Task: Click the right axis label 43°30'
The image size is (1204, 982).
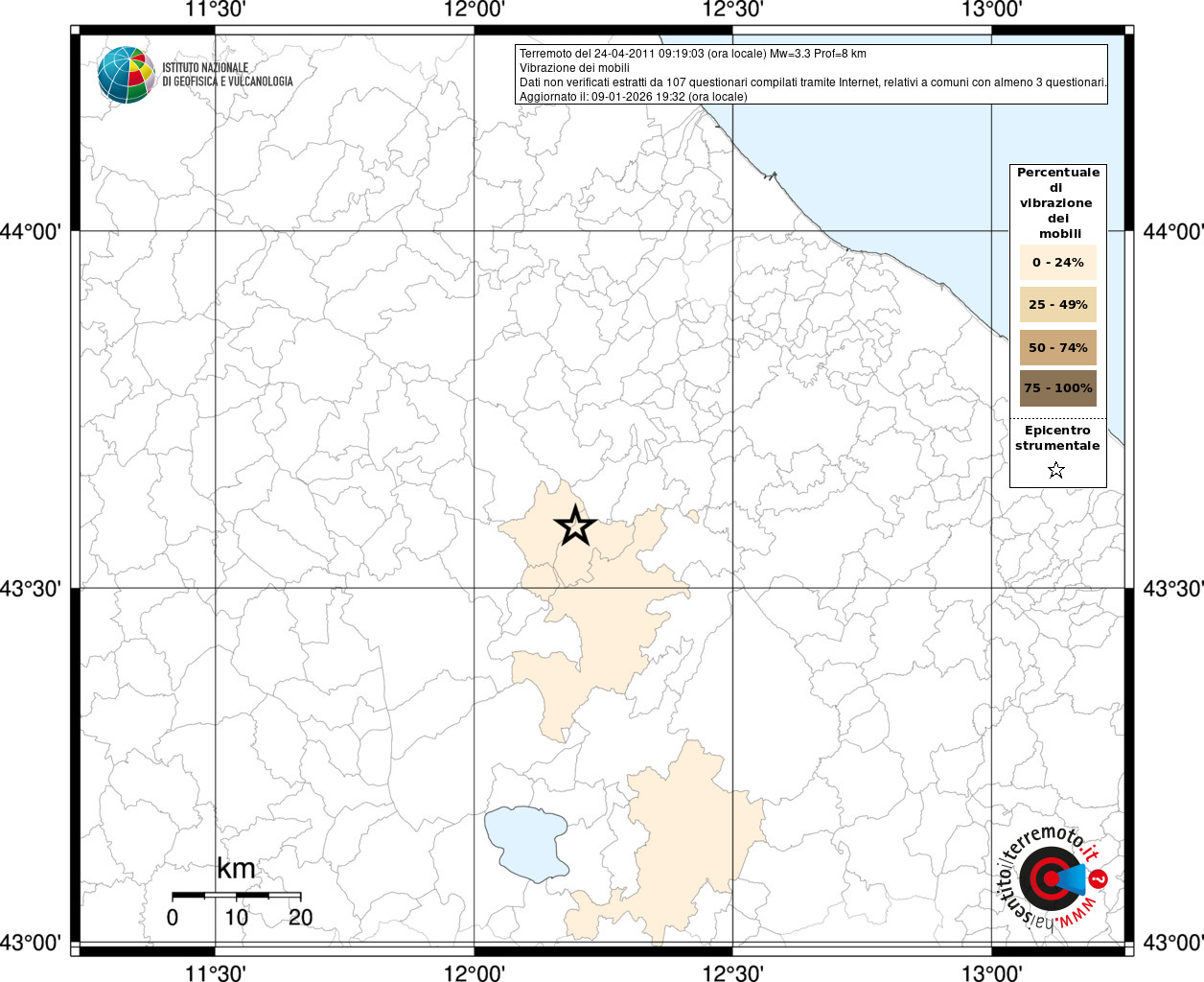Action: [x=1173, y=588]
